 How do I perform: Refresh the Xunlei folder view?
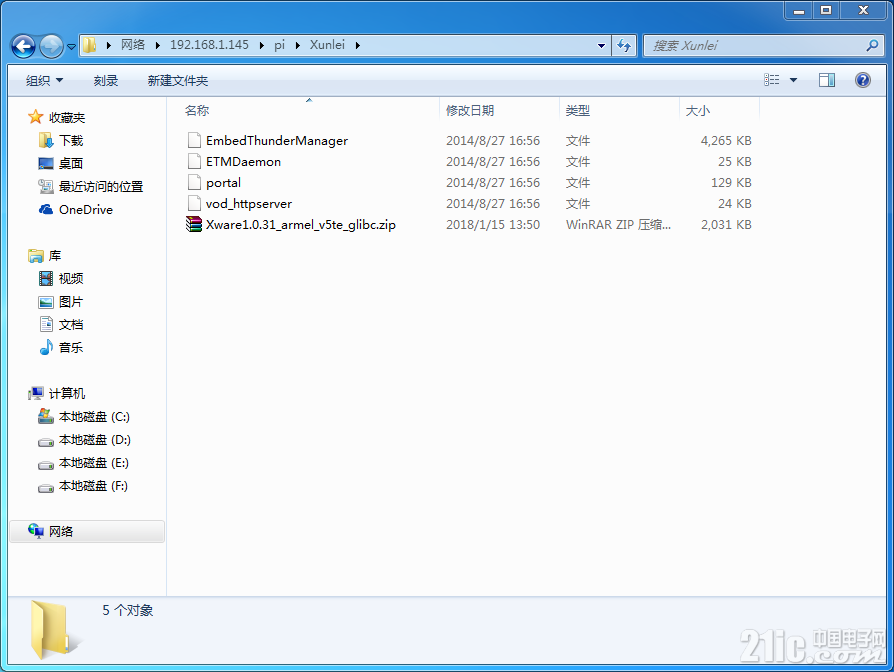(x=624, y=46)
